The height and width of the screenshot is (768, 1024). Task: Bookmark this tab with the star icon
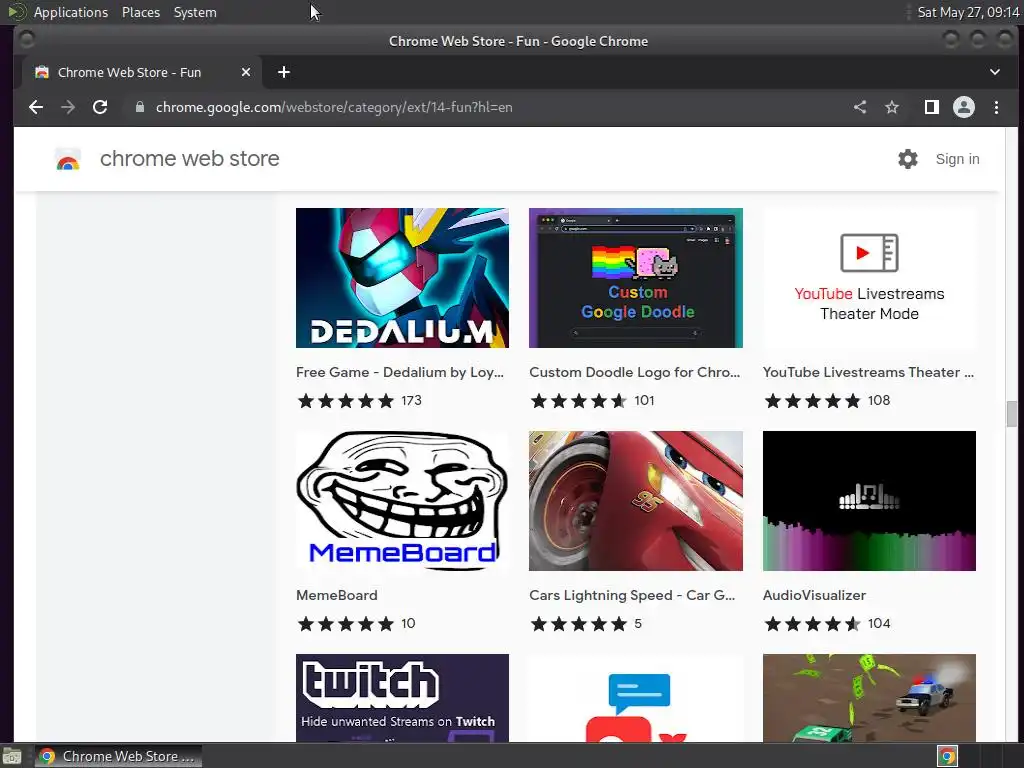(892, 107)
